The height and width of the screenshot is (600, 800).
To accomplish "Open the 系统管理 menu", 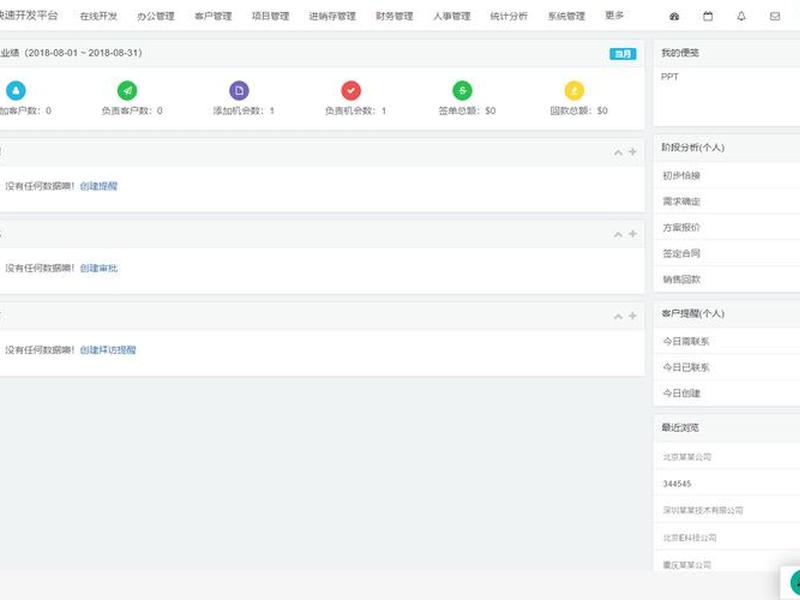I will (566, 16).
